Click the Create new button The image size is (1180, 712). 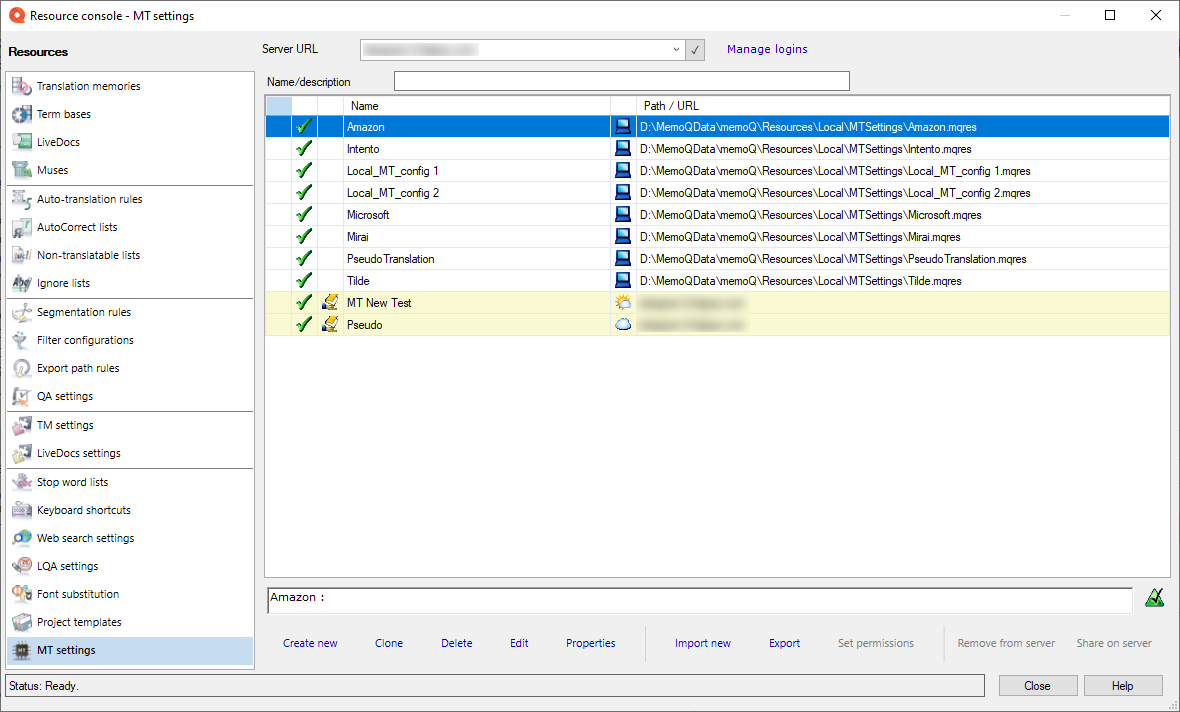pyautogui.click(x=310, y=643)
